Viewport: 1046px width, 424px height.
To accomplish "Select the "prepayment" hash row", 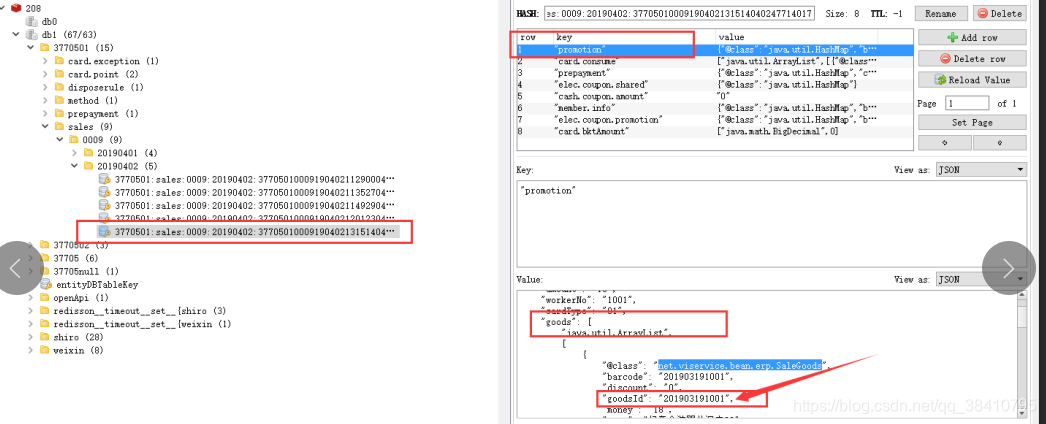I will click(714, 73).
